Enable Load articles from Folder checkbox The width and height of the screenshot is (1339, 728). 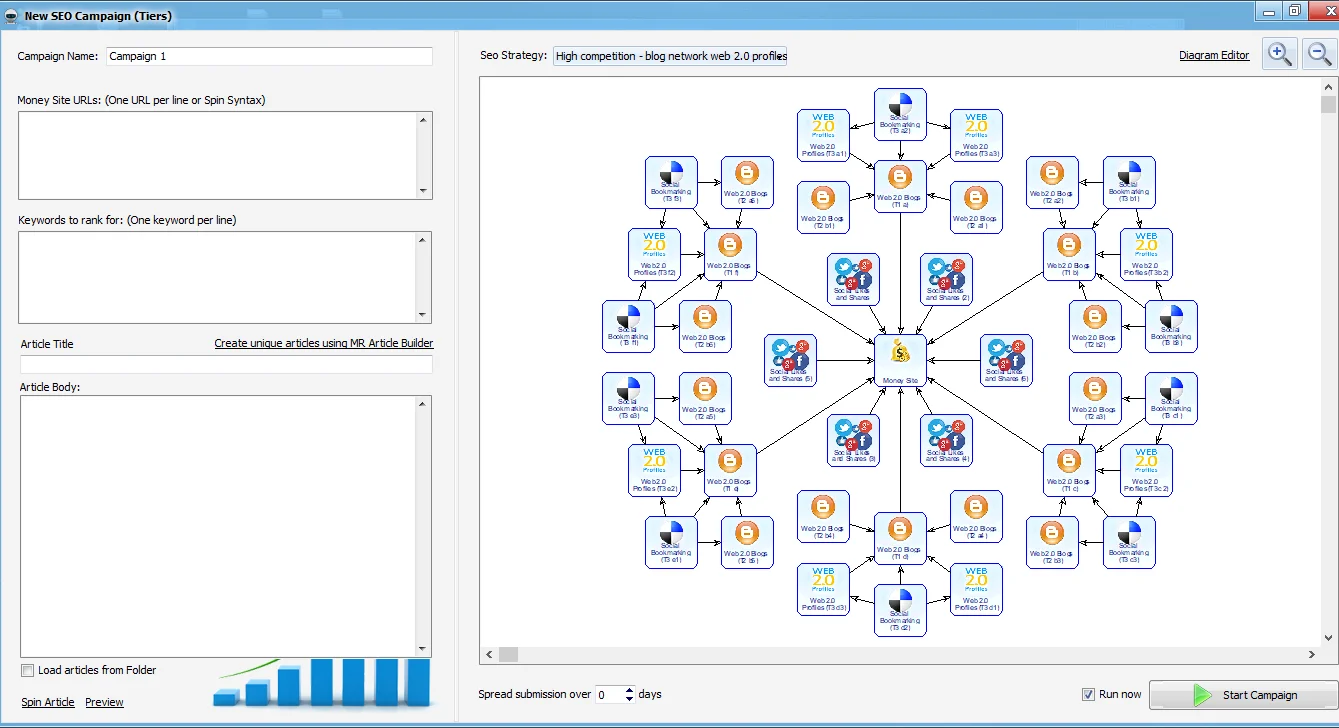28,670
